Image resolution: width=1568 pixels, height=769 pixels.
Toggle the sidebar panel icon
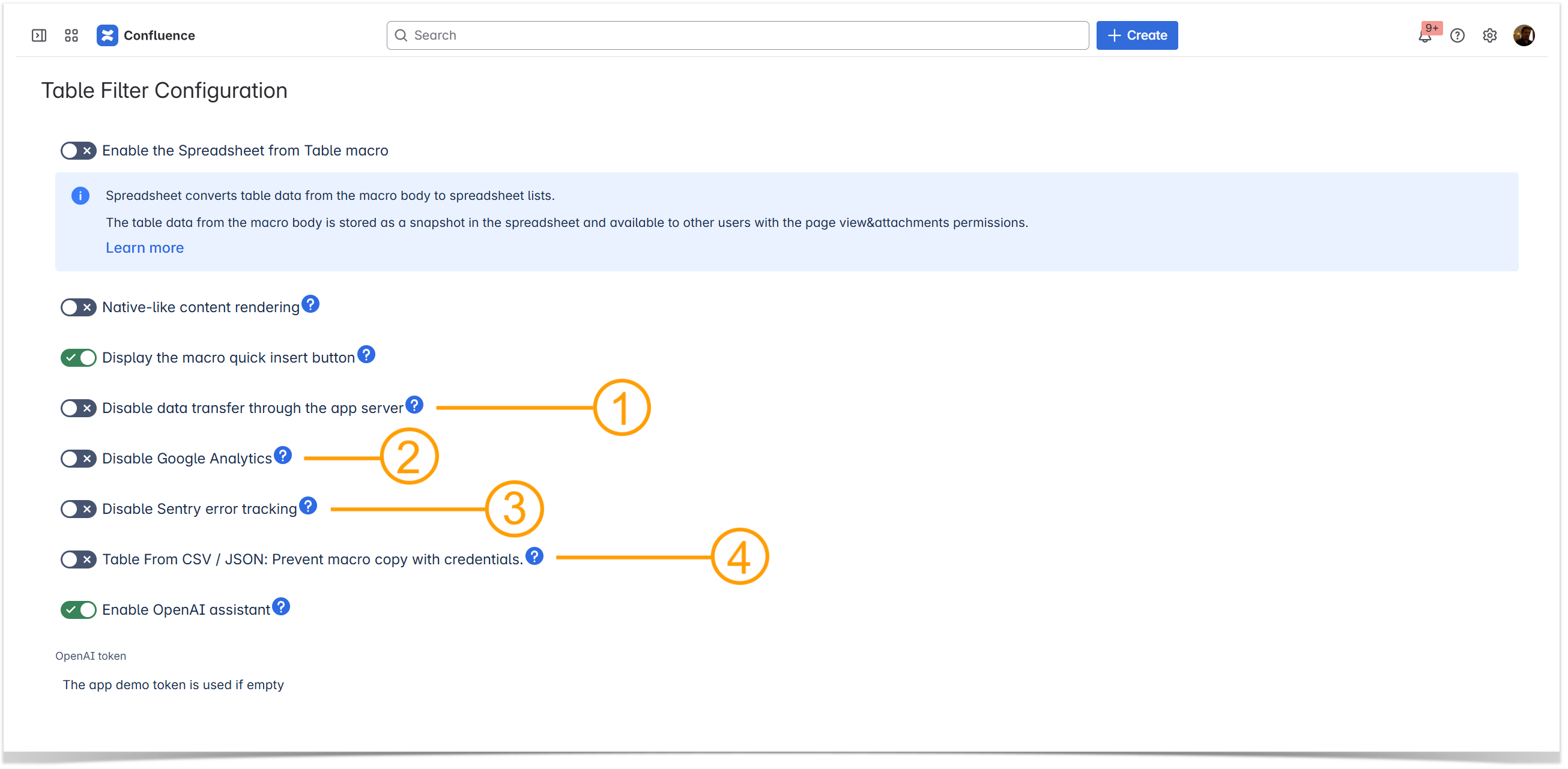[x=39, y=35]
